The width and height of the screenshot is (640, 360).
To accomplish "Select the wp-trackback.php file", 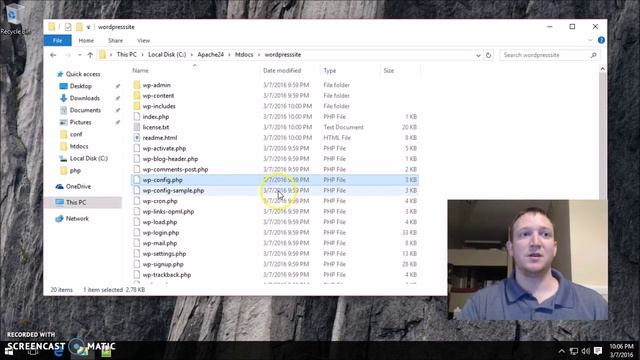I will [x=167, y=275].
